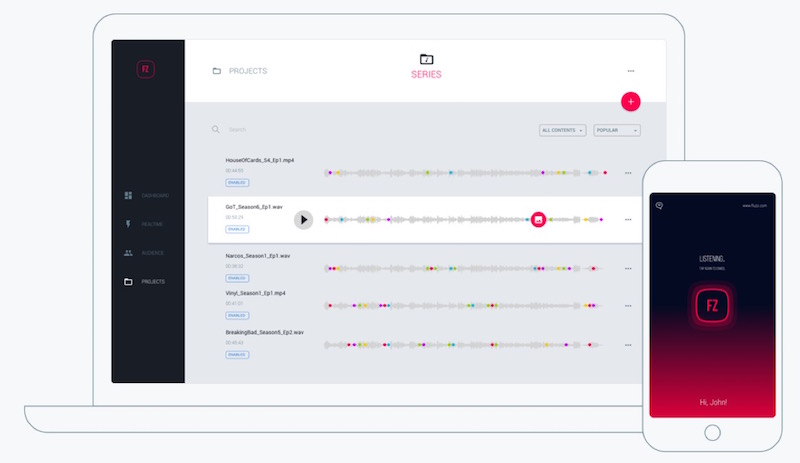Screen dimensions: 800x463
Task: Toggle Enabled badge for Vinyl_Season1_Ep1.mp4
Action: tap(237, 315)
